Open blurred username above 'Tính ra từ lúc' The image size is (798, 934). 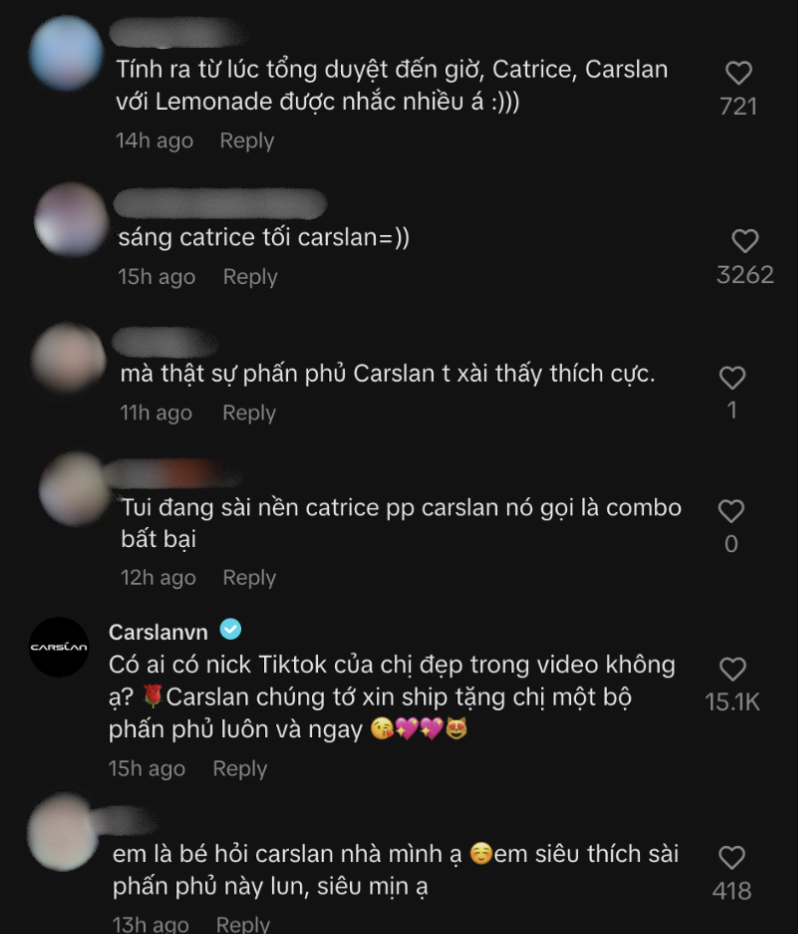[x=177, y=32]
